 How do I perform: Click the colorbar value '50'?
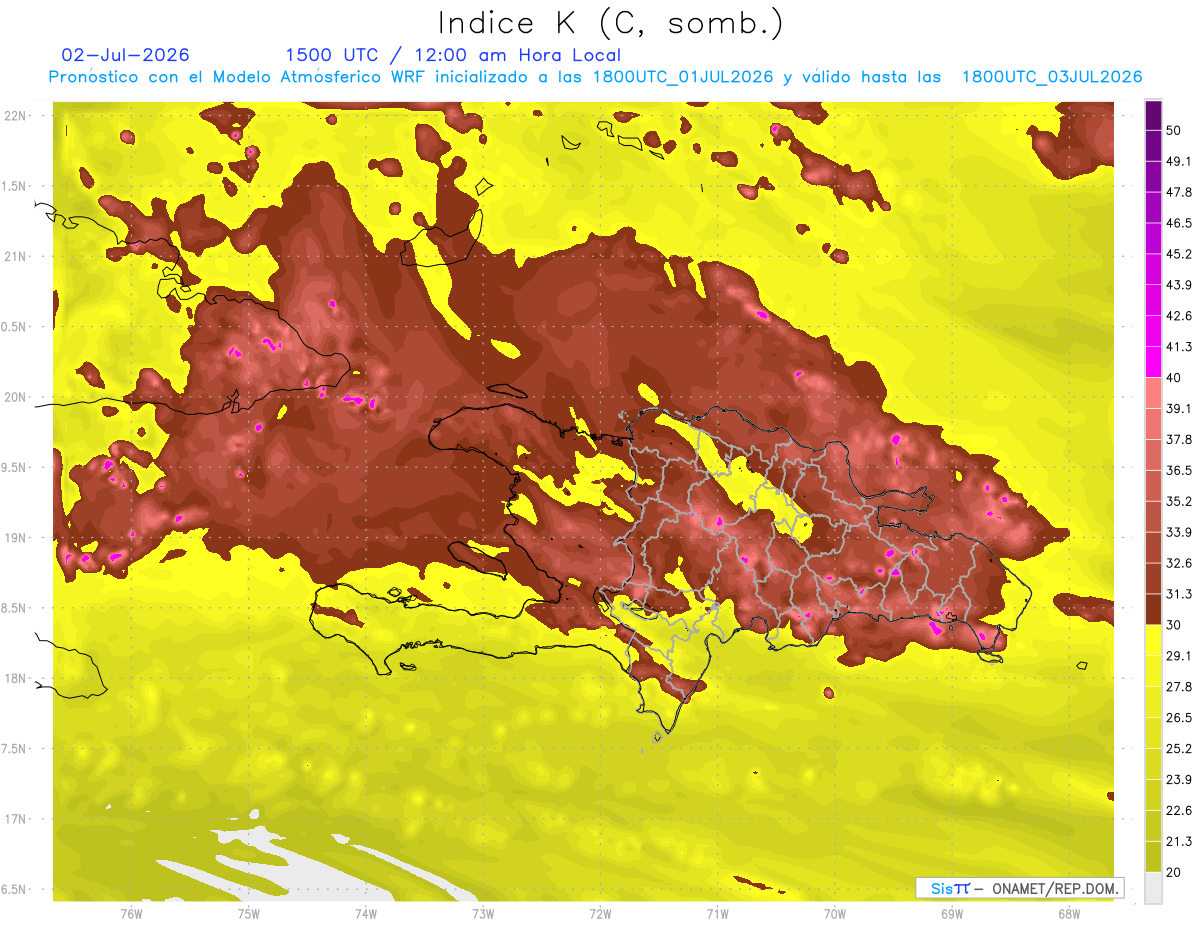pyautogui.click(x=1174, y=131)
